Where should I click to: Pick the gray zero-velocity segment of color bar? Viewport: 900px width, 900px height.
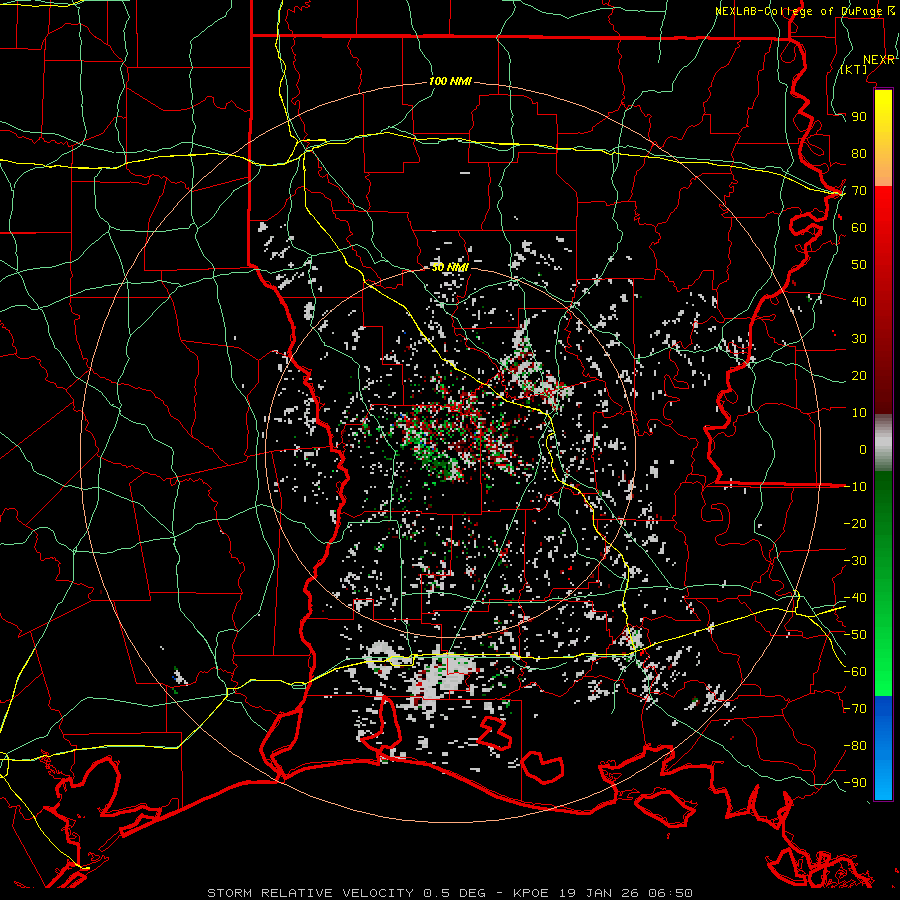[x=883, y=443]
